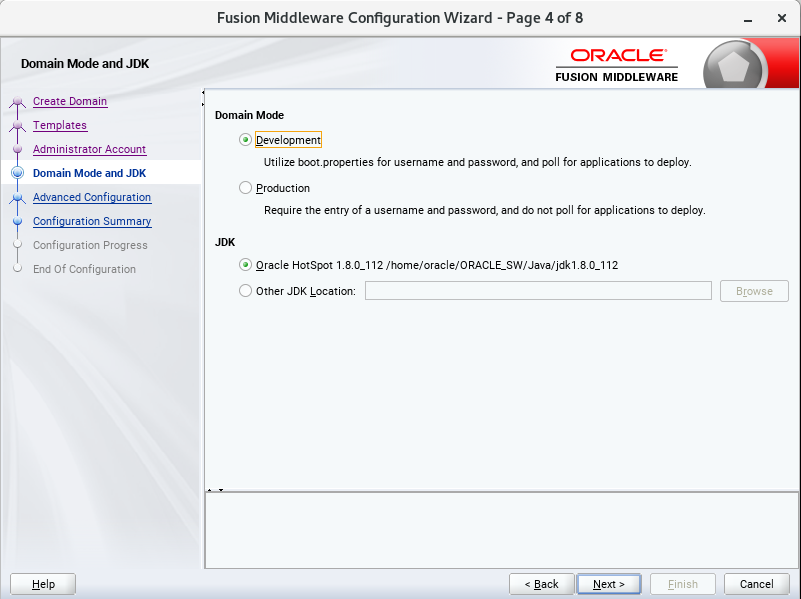801x599 pixels.
Task: Click the Advanced Configuration step node icon
Action: tap(17, 197)
